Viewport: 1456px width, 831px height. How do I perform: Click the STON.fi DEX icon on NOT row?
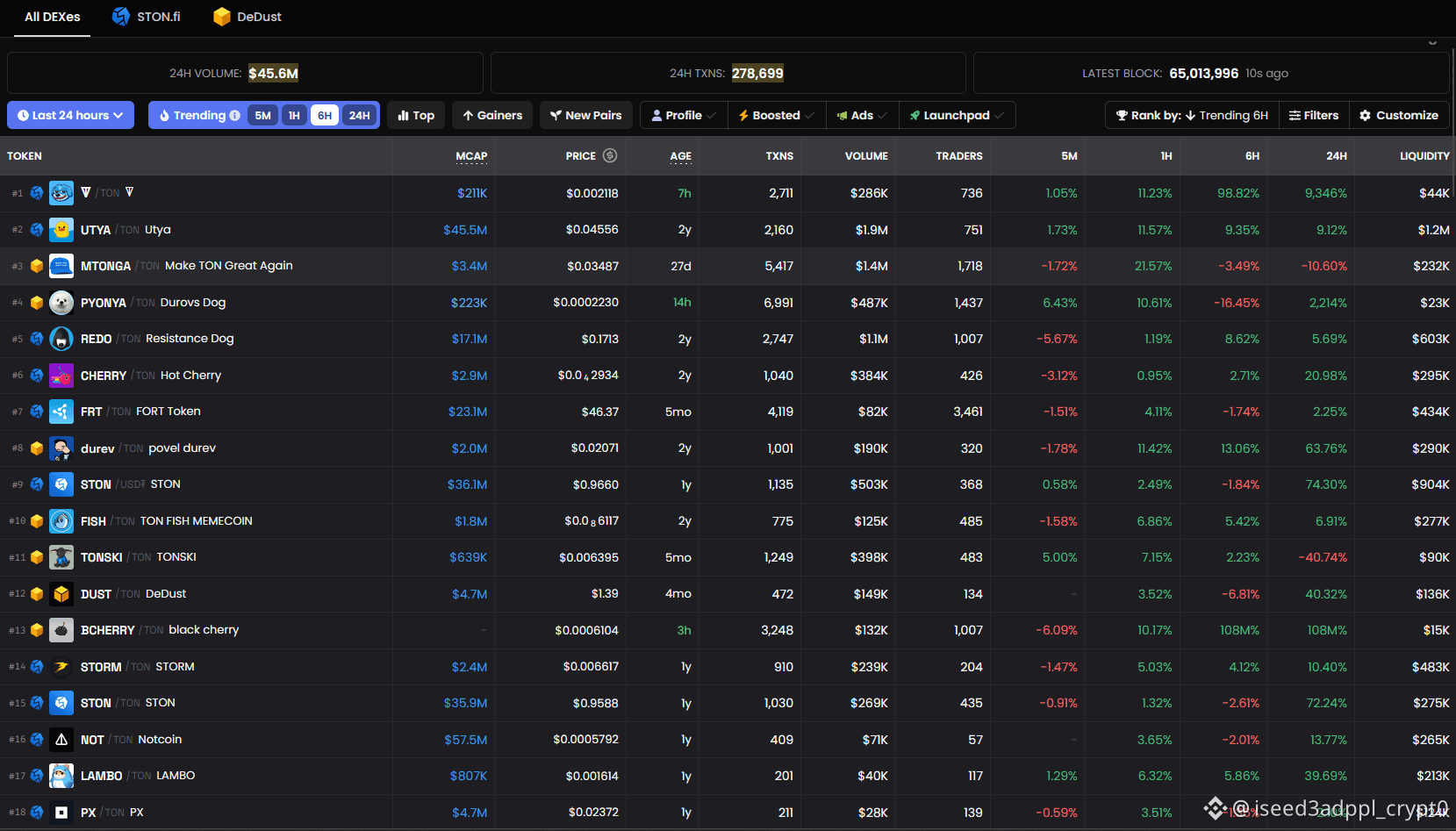pyautogui.click(x=37, y=740)
